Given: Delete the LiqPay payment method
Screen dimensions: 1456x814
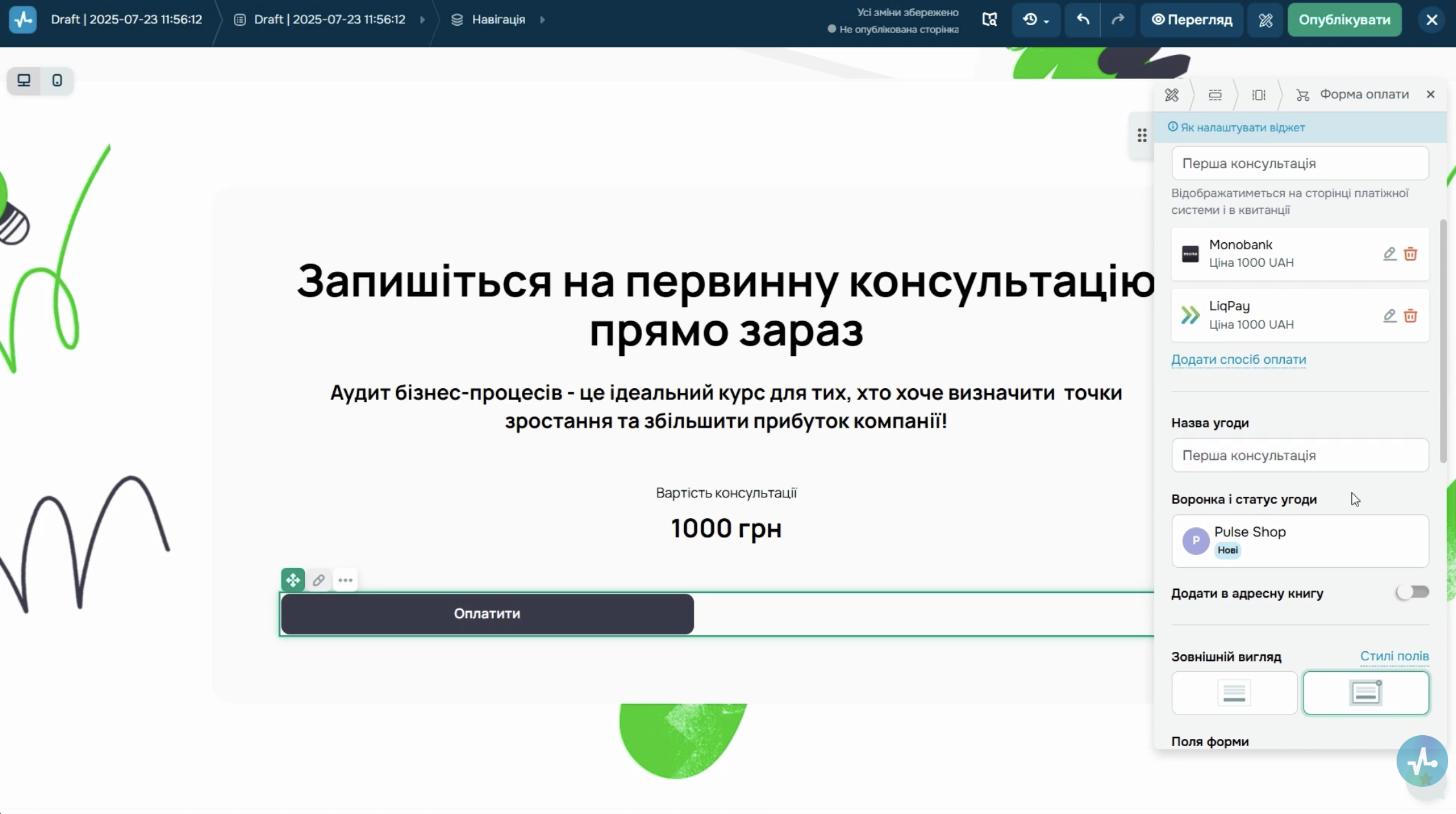Looking at the screenshot, I should (1411, 315).
